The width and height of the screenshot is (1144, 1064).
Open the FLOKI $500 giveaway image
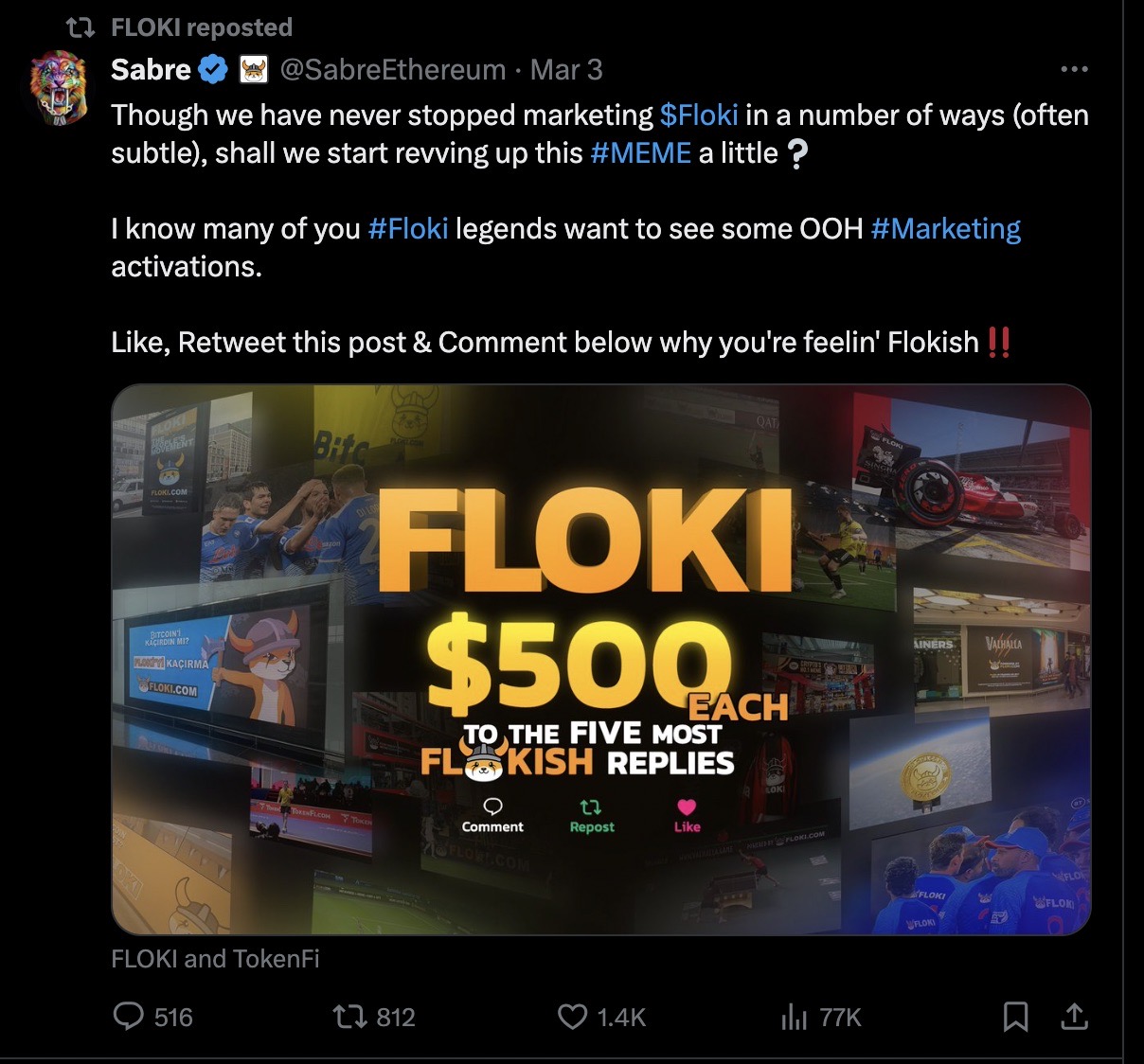coord(600,659)
